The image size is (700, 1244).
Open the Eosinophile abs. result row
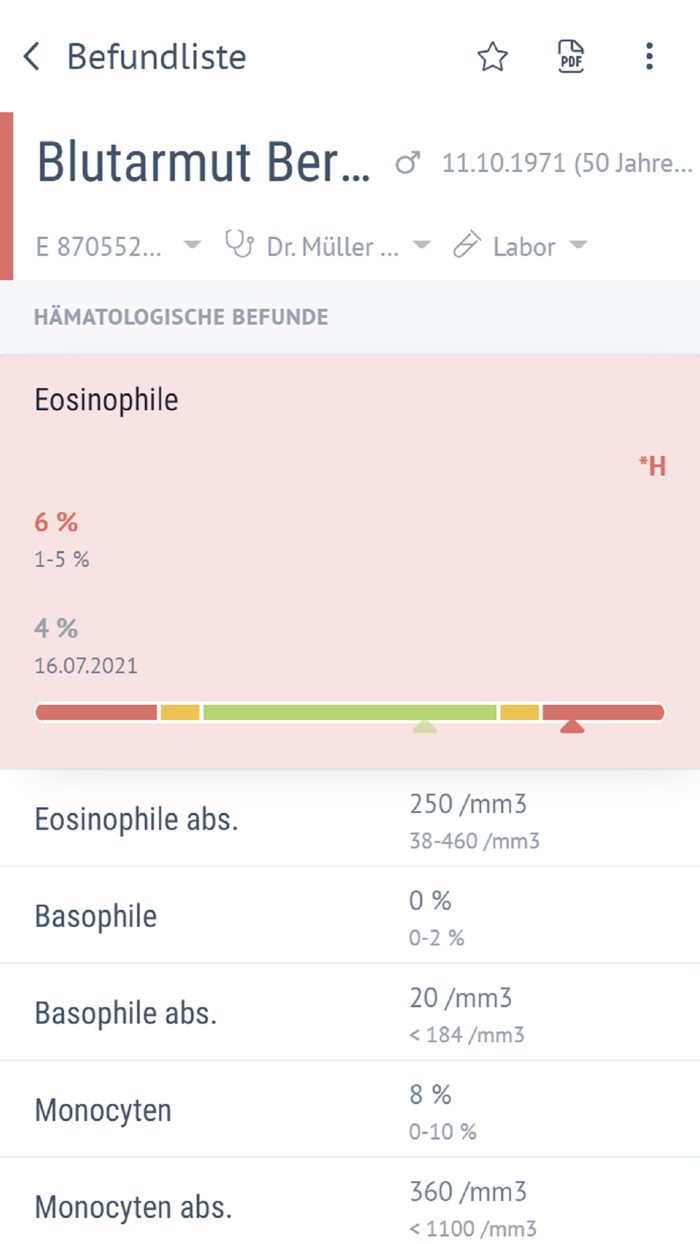[x=350, y=819]
